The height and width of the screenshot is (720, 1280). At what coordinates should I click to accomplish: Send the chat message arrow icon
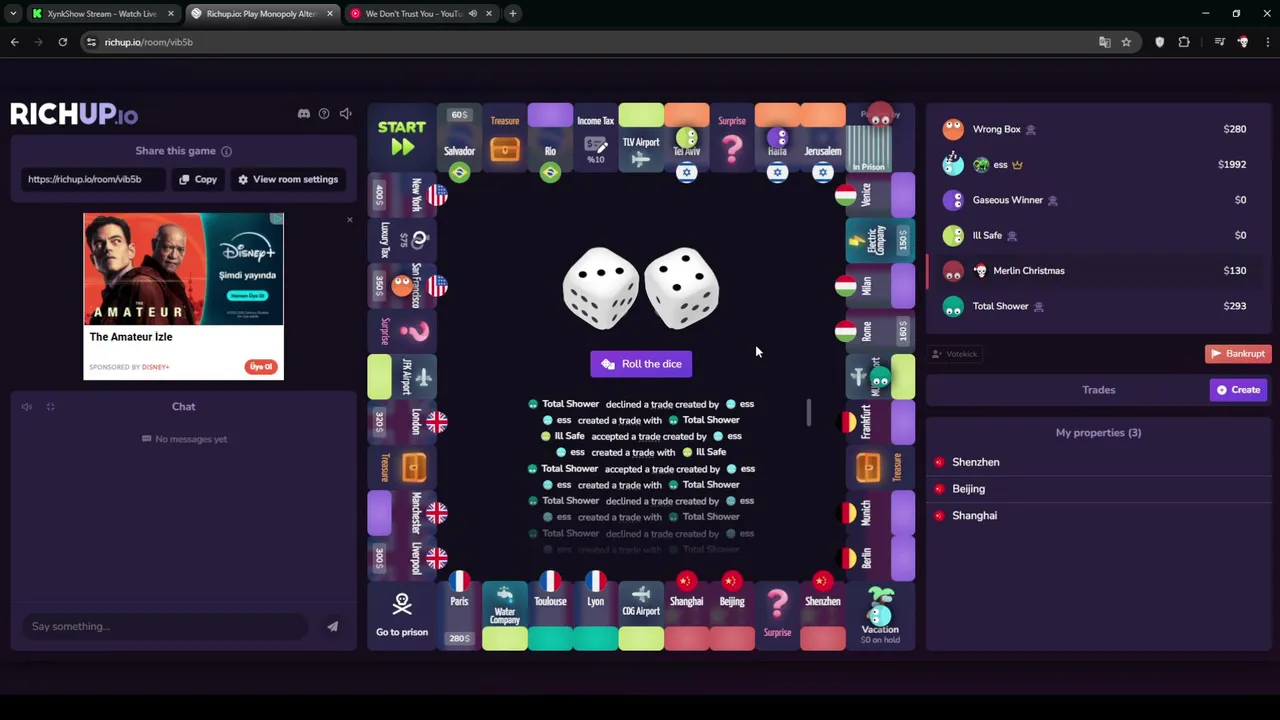point(332,626)
